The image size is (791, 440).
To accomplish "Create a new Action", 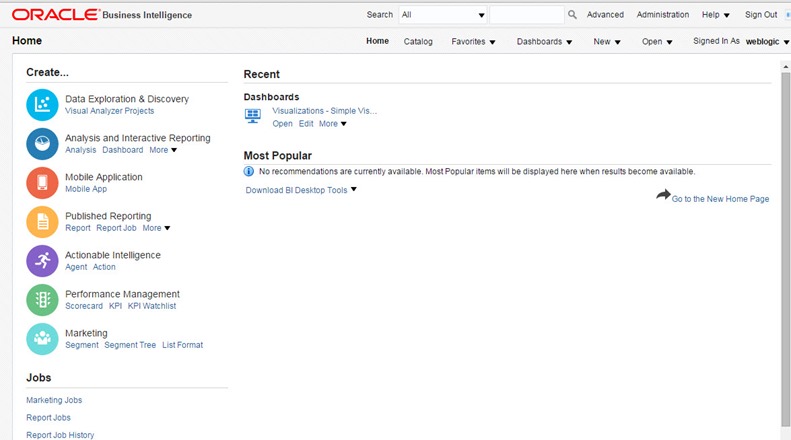I will coord(104,267).
